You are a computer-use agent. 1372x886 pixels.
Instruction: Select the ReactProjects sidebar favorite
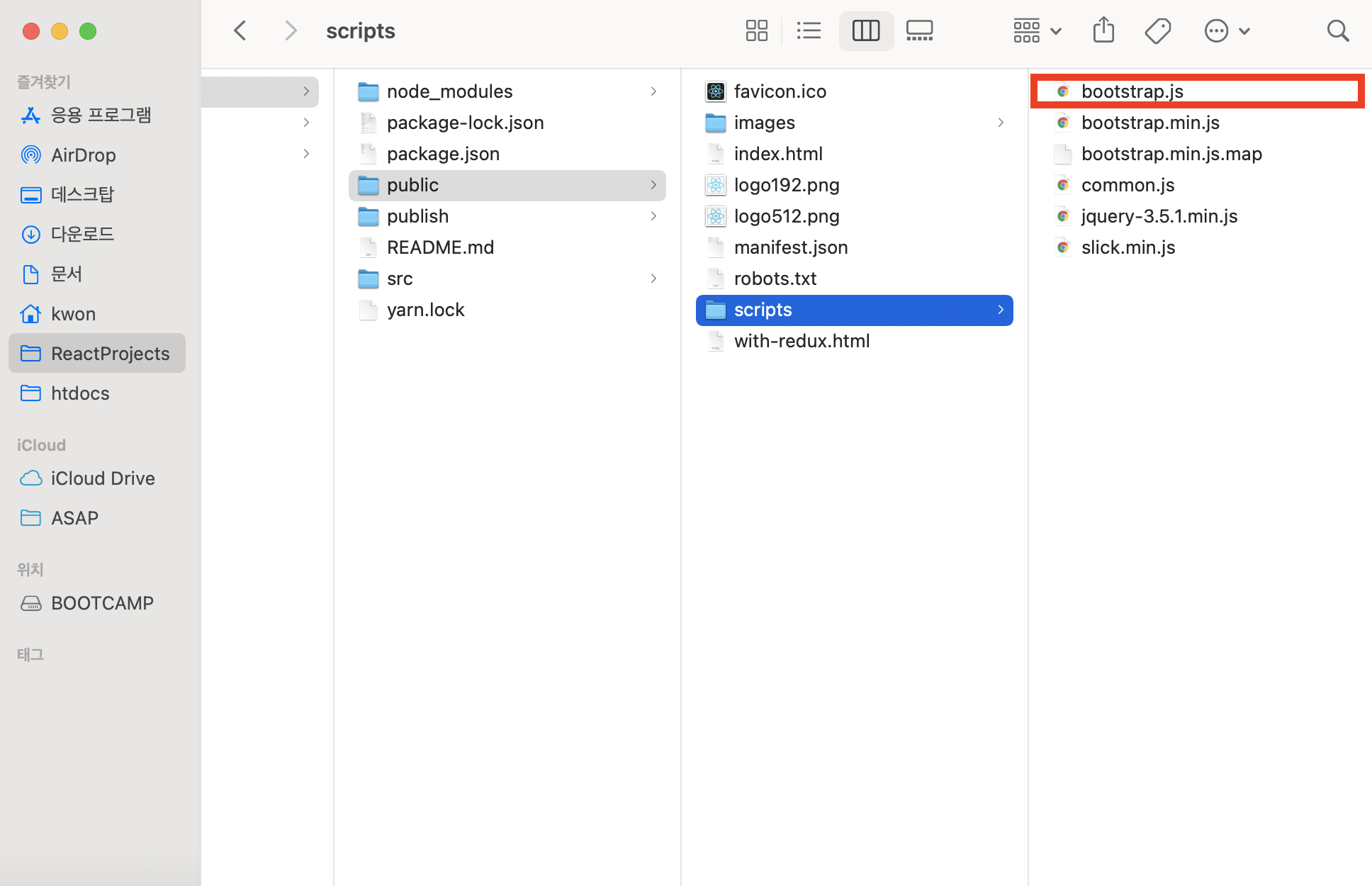click(x=110, y=354)
